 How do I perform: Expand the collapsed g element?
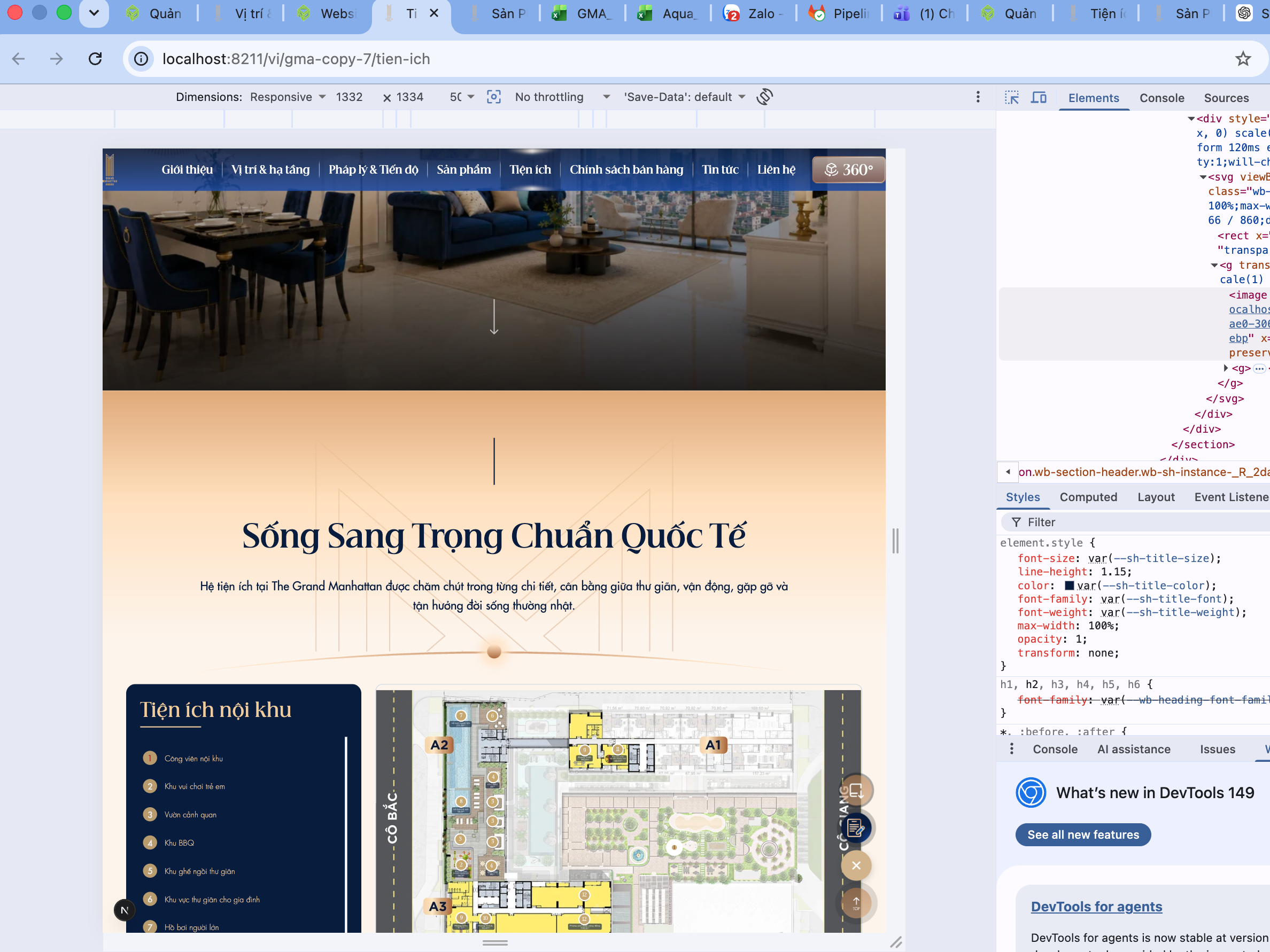(x=1226, y=369)
